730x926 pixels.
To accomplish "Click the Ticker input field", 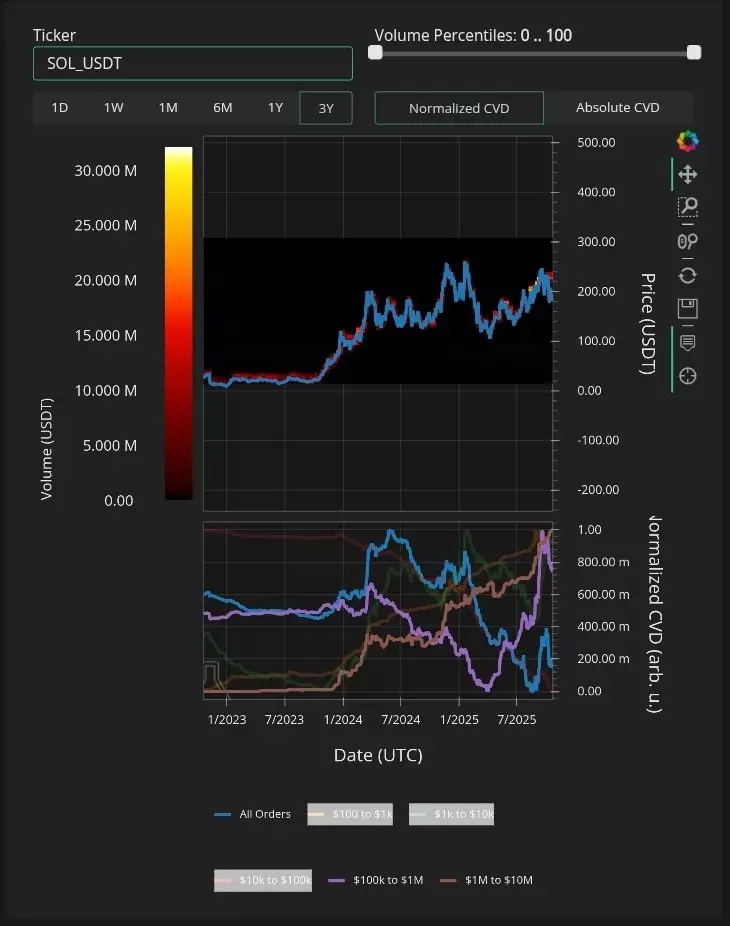I will pyautogui.click(x=193, y=63).
